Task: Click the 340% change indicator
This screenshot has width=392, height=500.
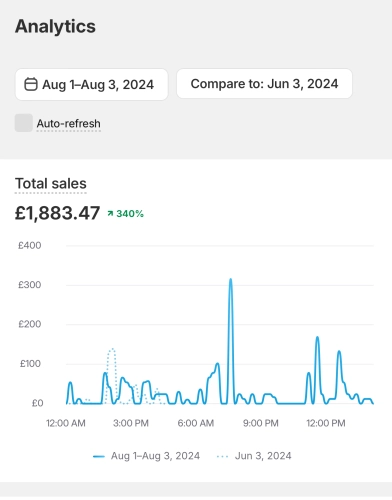Action: click(126, 214)
